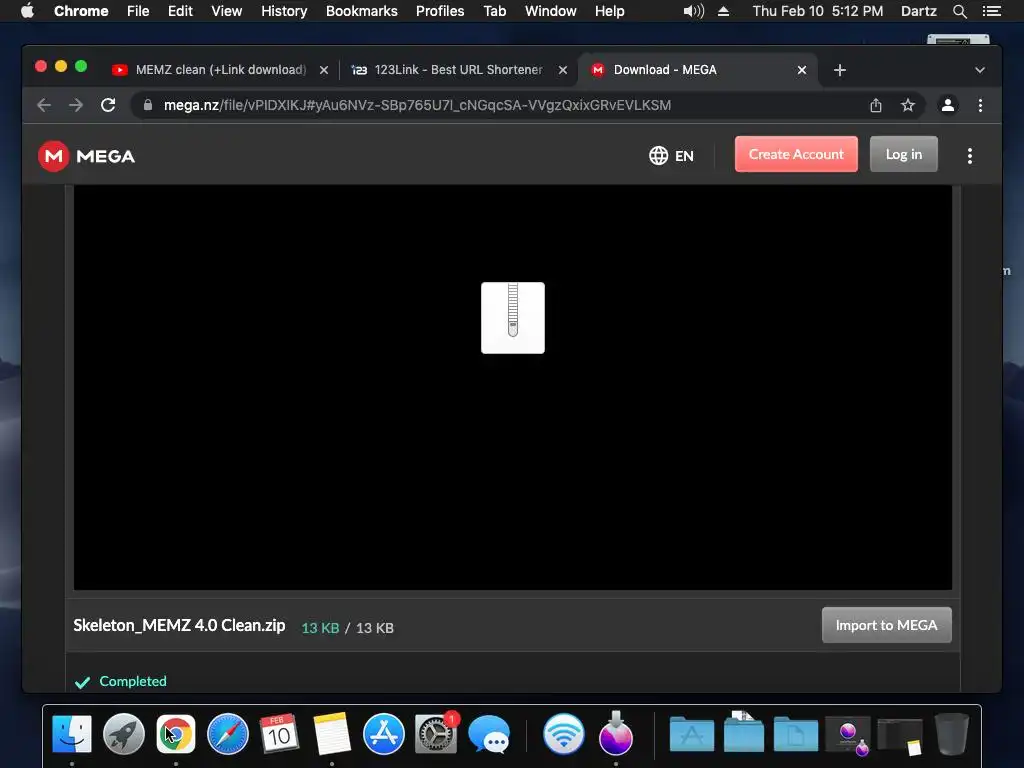Open the Notification Center list icon
The height and width of the screenshot is (768, 1024).
pyautogui.click(x=992, y=11)
